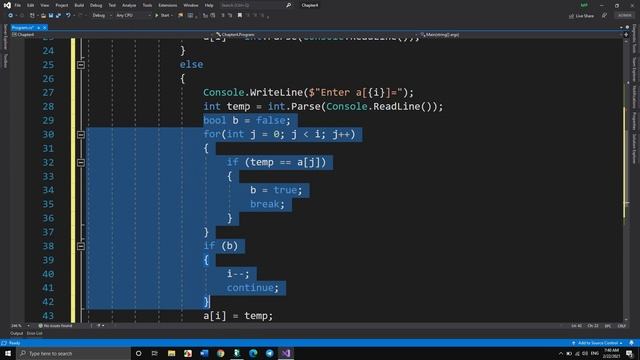640x360 pixels.
Task: Open the Analyze menu
Action: coord(129,5)
